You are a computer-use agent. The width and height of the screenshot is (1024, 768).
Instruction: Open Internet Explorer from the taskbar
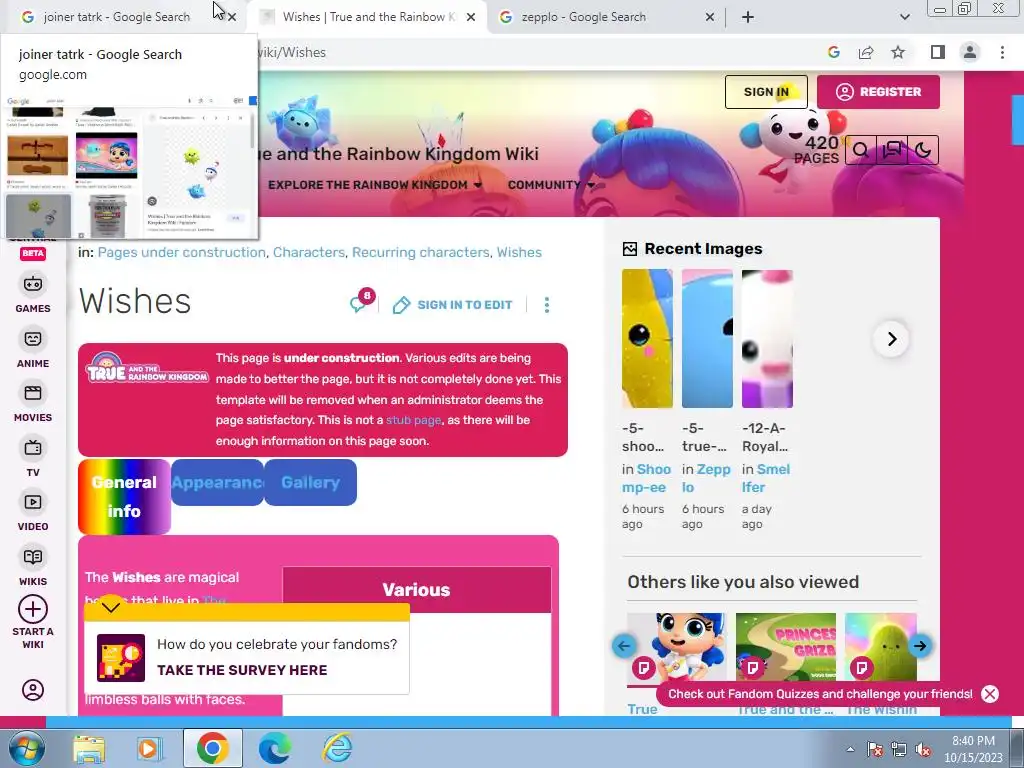pos(338,748)
